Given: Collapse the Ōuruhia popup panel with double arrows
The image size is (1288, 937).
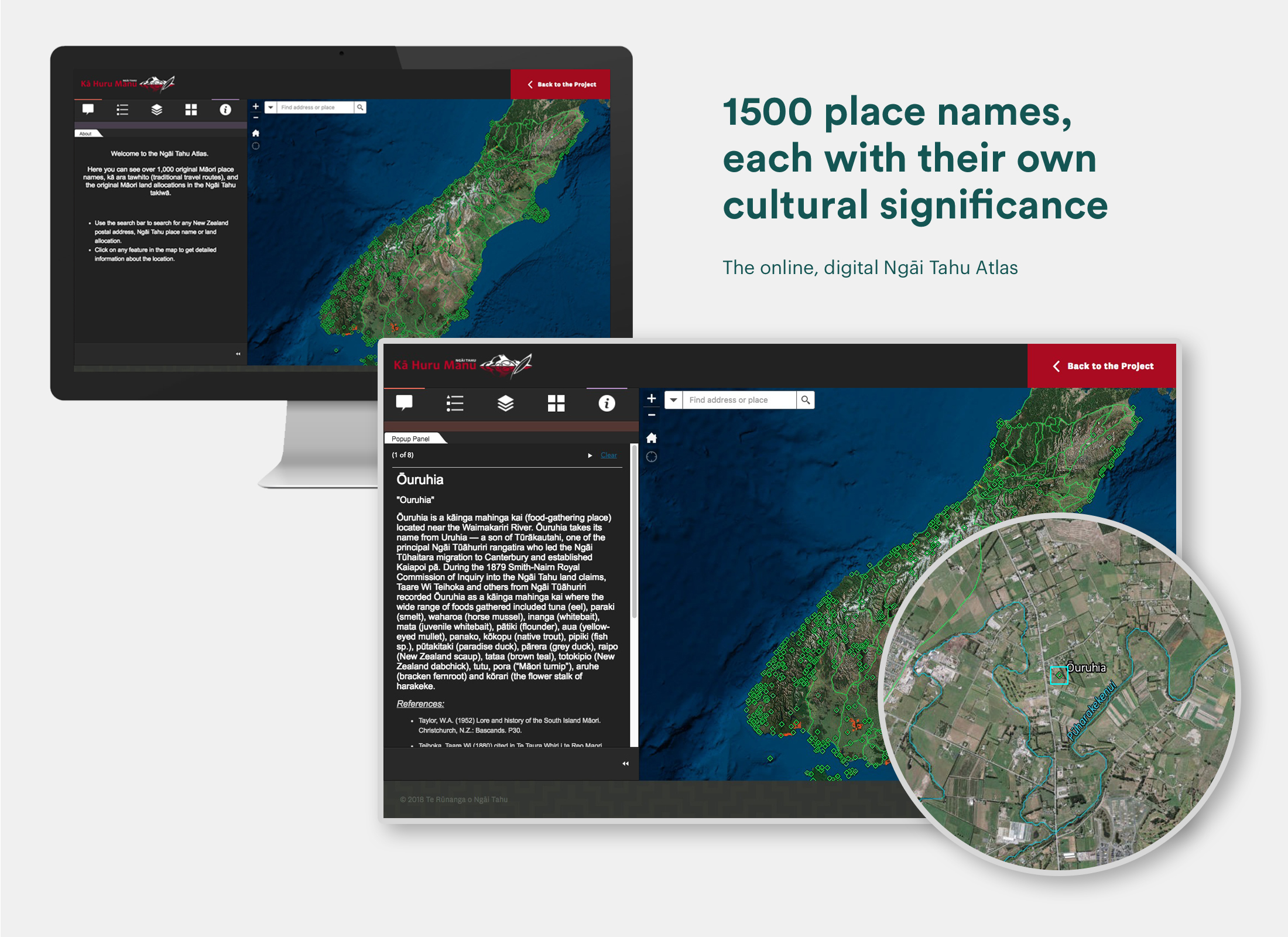Looking at the screenshot, I should [x=625, y=763].
